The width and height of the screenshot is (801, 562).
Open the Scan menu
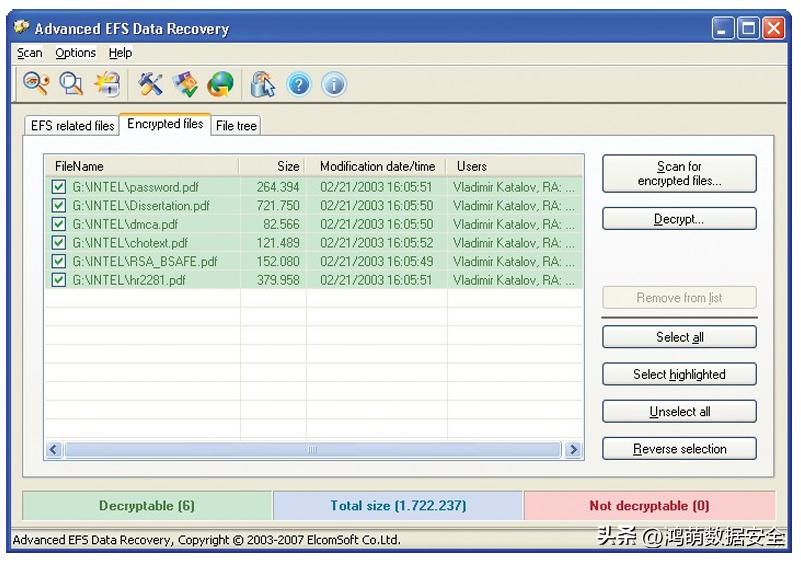click(29, 53)
